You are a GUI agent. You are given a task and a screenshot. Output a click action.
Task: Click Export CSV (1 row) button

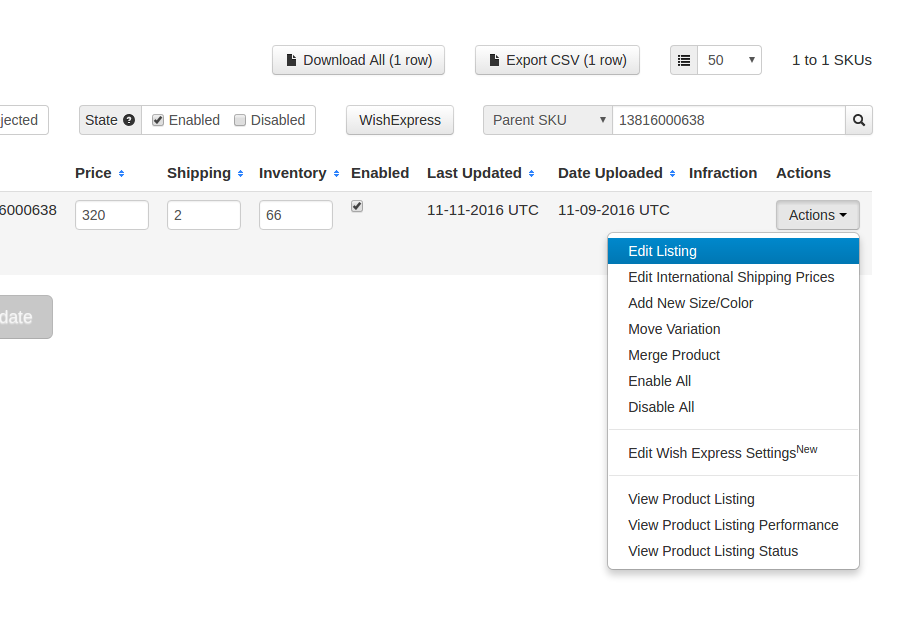coord(557,60)
